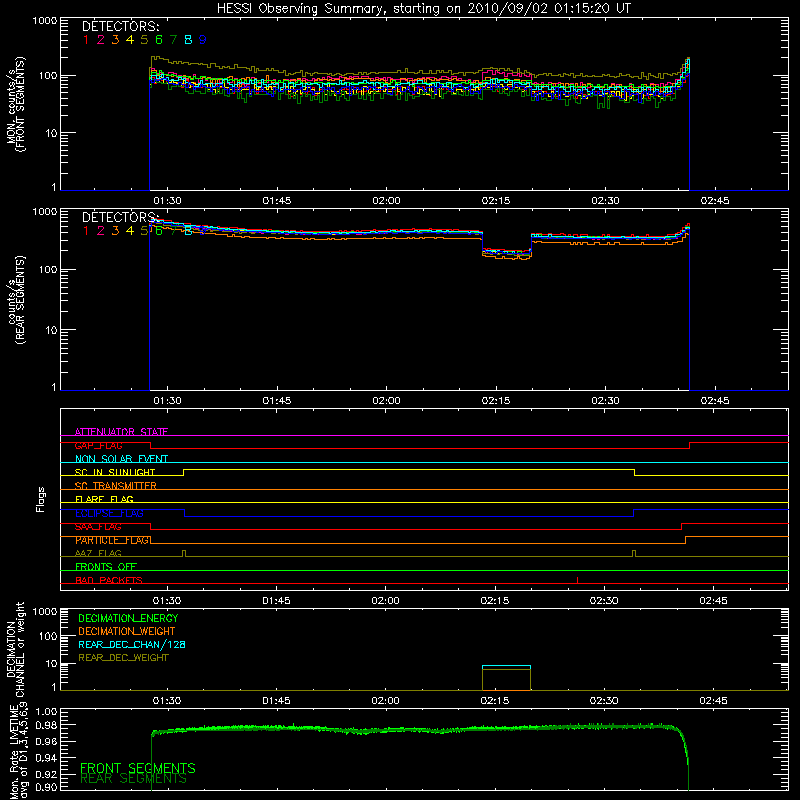Click the SC_TRANSMITTER flag label
This screenshot has height=800, width=800.
tap(116, 485)
